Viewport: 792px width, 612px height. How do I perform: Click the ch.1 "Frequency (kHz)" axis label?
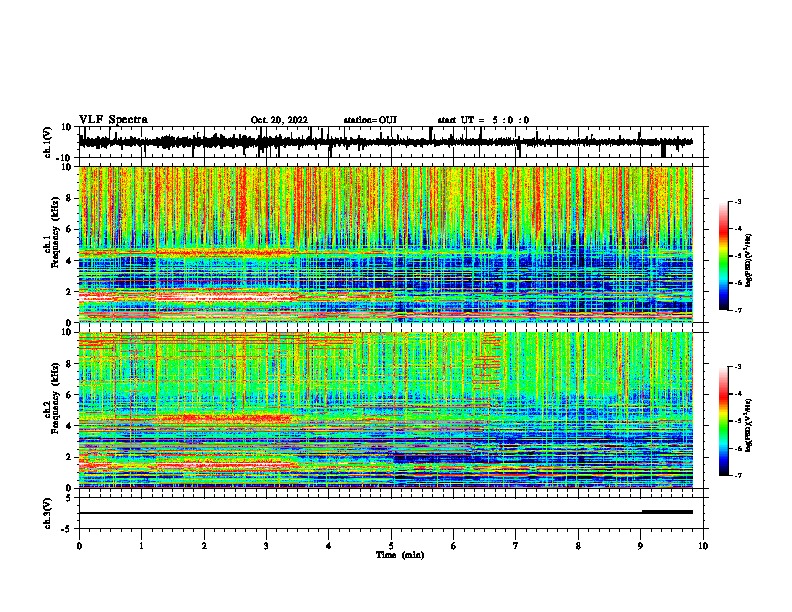54,232
